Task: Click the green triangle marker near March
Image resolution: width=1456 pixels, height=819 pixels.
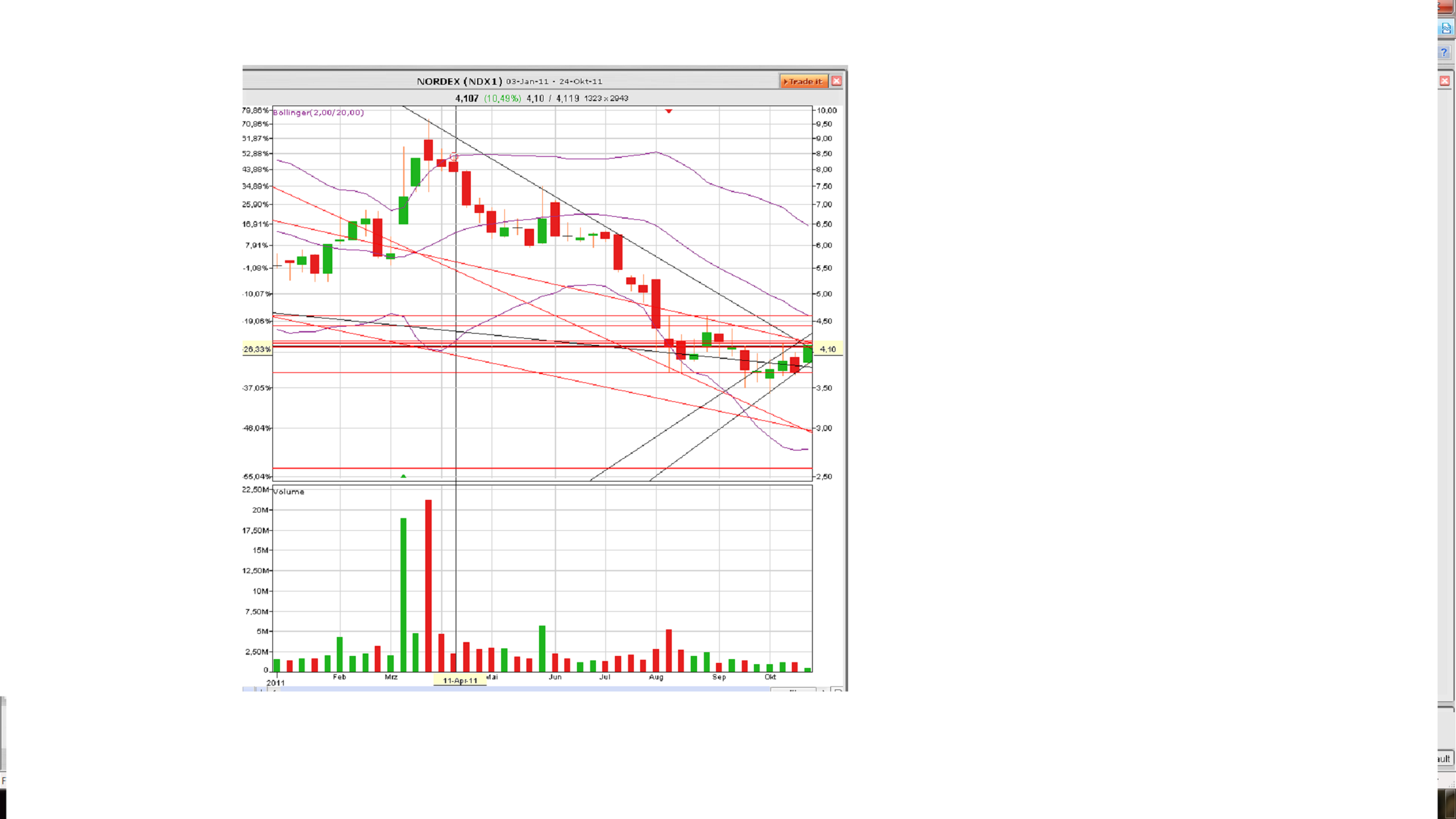Action: tap(403, 476)
